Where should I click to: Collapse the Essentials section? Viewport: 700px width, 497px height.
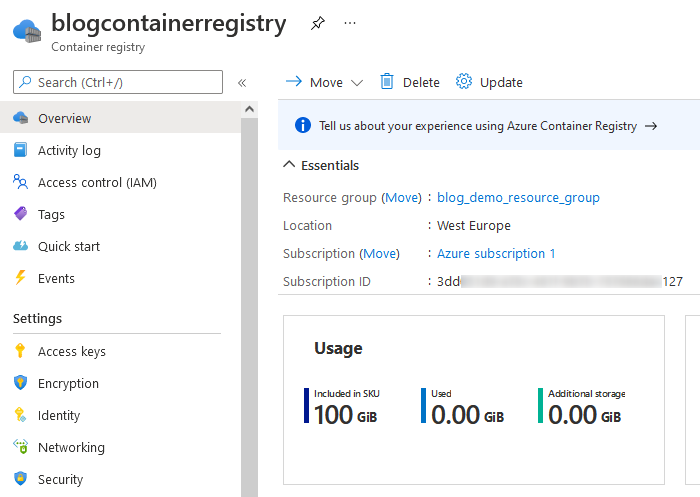point(289,164)
